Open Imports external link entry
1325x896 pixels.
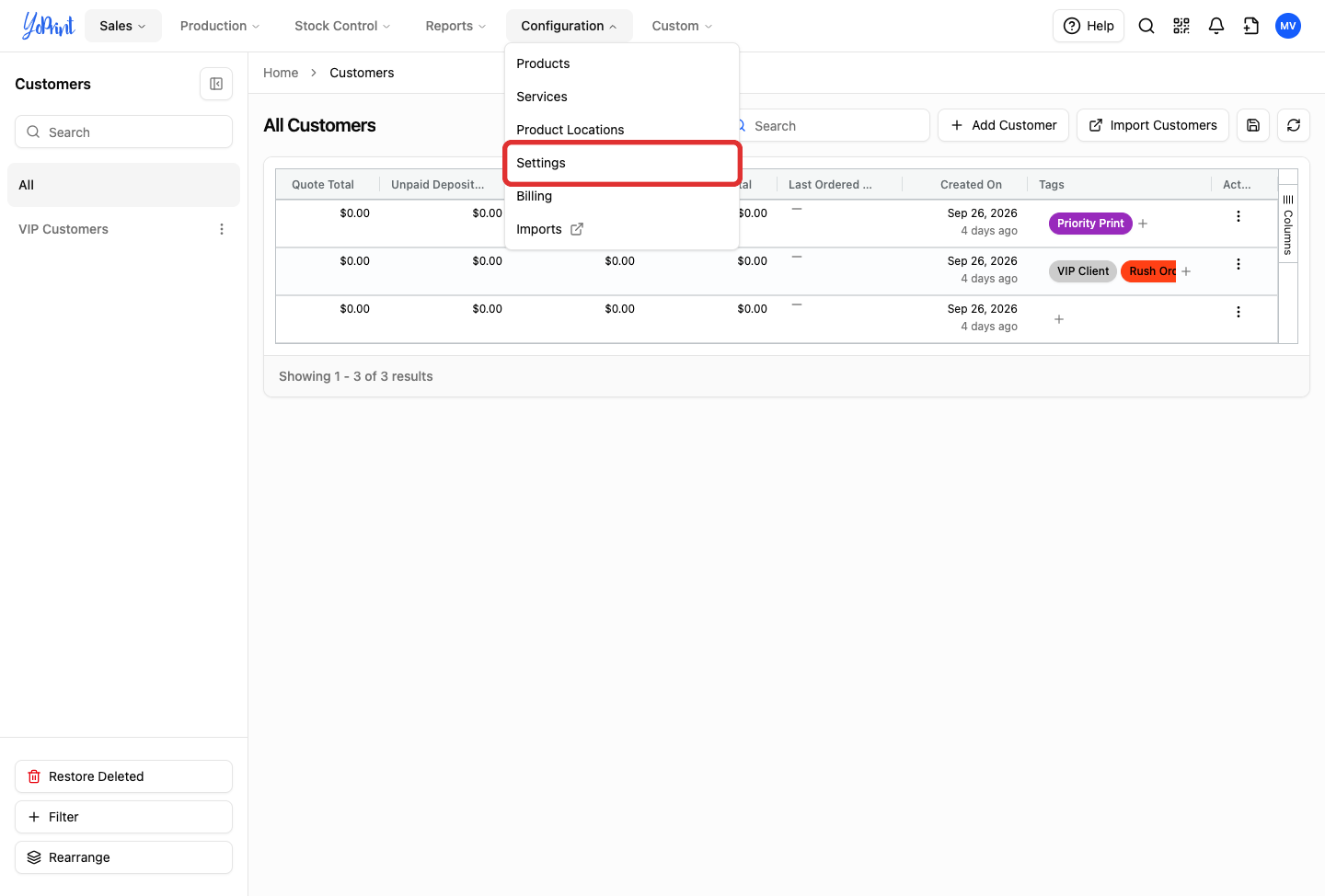622,229
